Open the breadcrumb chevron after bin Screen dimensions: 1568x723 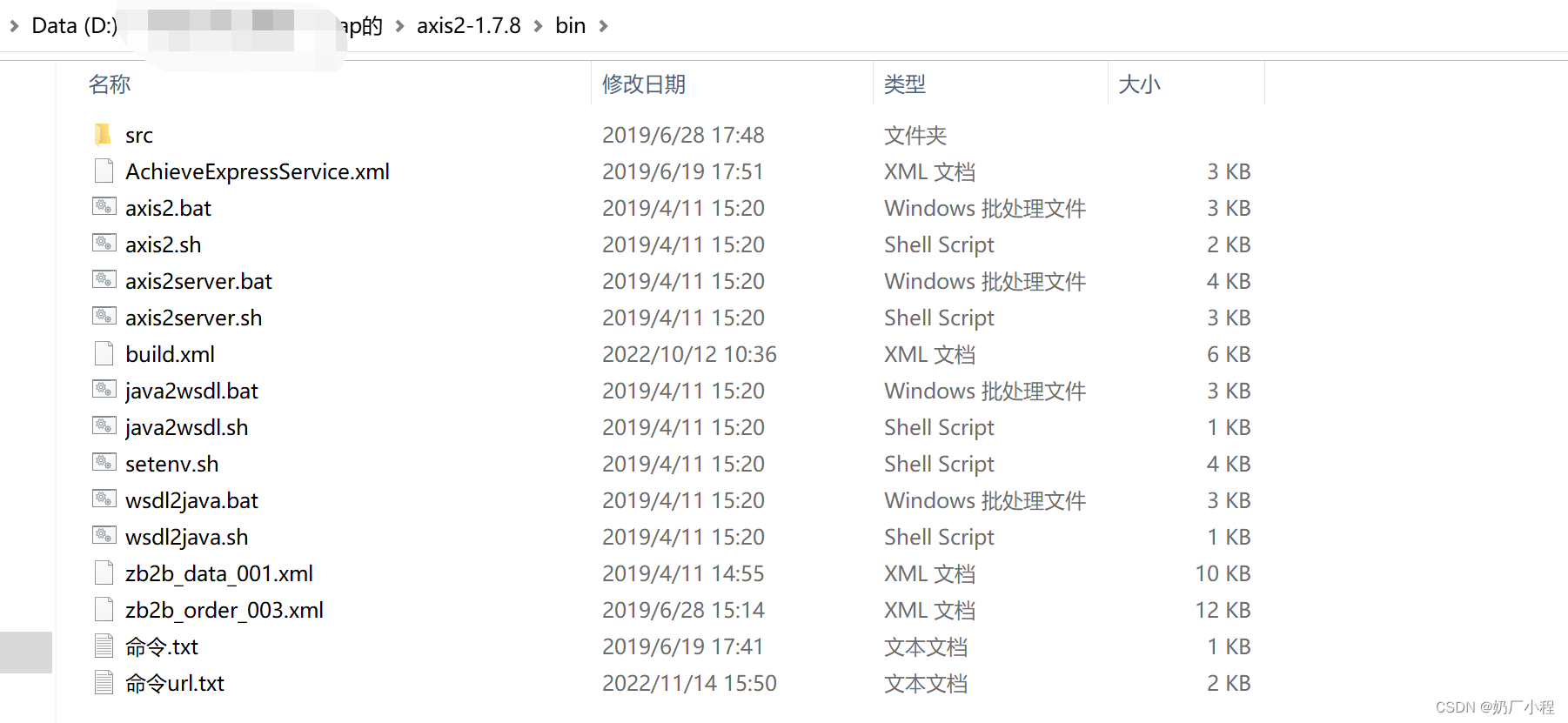[x=604, y=25]
